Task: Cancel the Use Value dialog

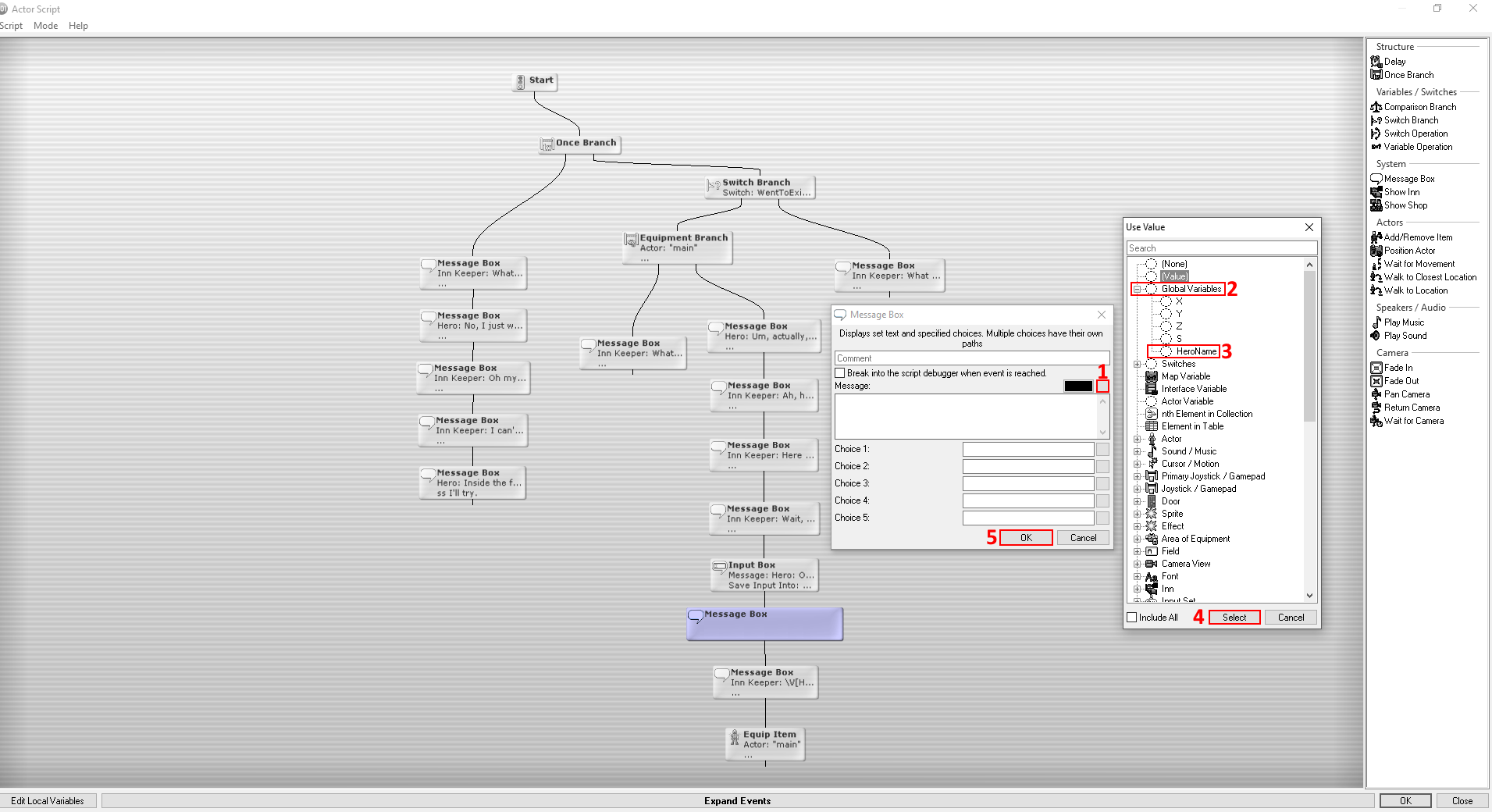Action: coord(1291,618)
